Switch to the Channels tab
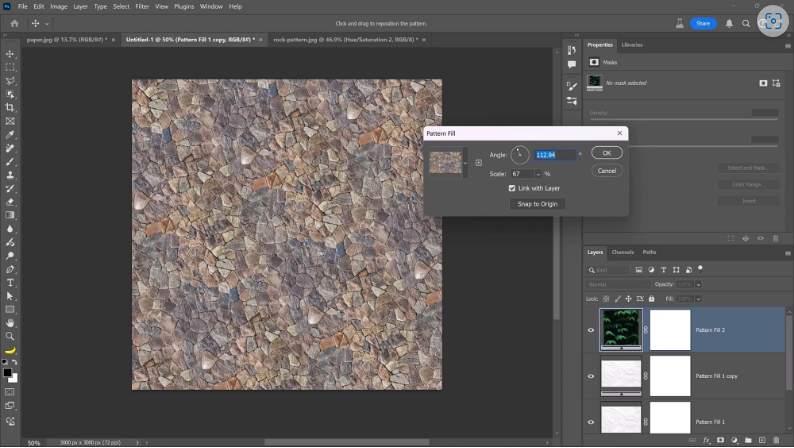The height and width of the screenshot is (448, 794). [x=622, y=252]
